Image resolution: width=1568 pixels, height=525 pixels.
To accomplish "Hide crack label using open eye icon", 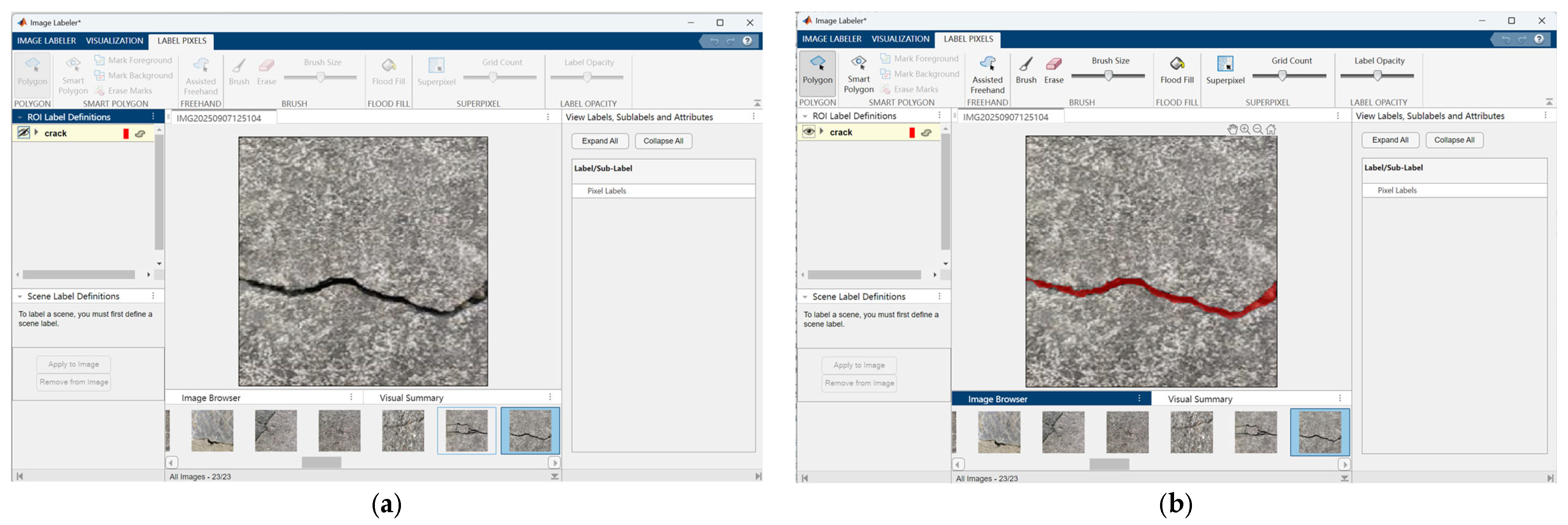I will [x=808, y=132].
